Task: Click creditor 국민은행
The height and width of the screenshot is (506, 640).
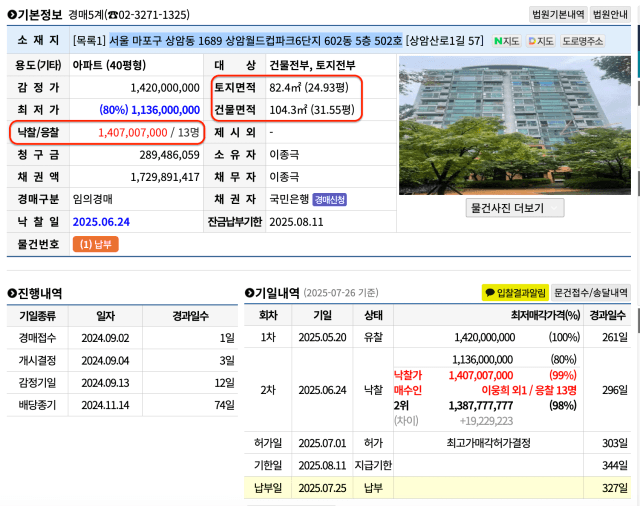Action: click(x=289, y=199)
